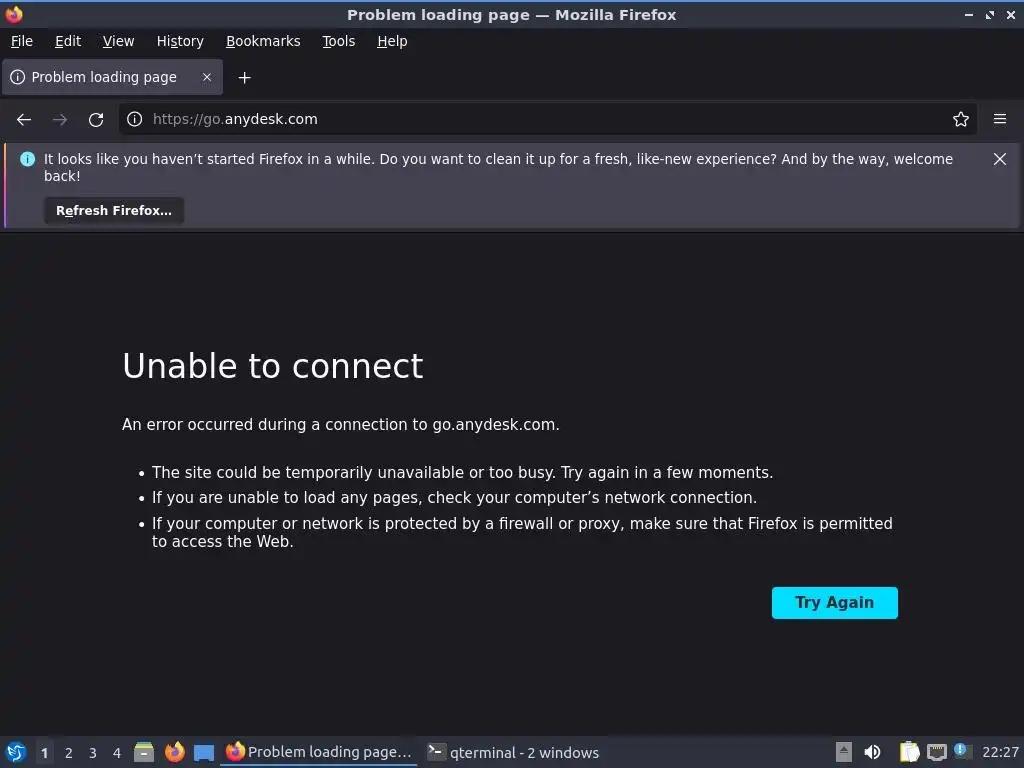Switch to virtual desktop 4
Screen dimensions: 1024x768
[117, 753]
